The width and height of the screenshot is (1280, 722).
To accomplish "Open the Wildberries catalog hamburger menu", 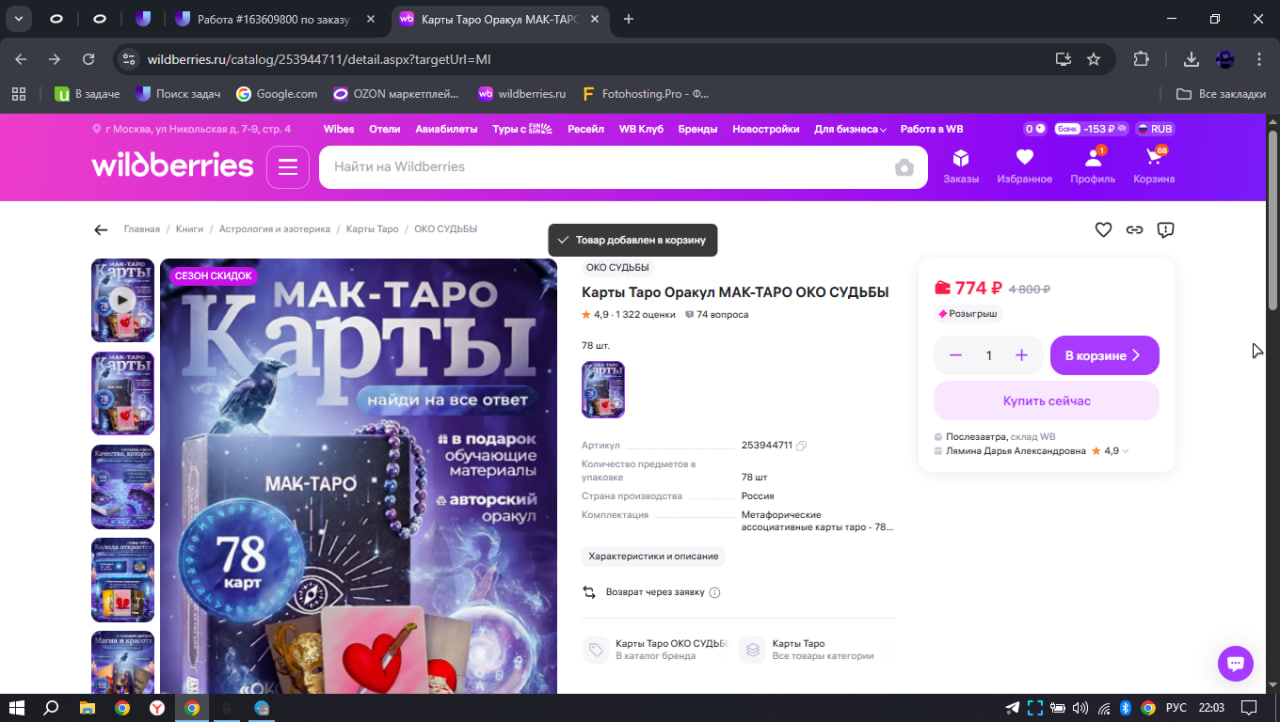I will tap(288, 167).
